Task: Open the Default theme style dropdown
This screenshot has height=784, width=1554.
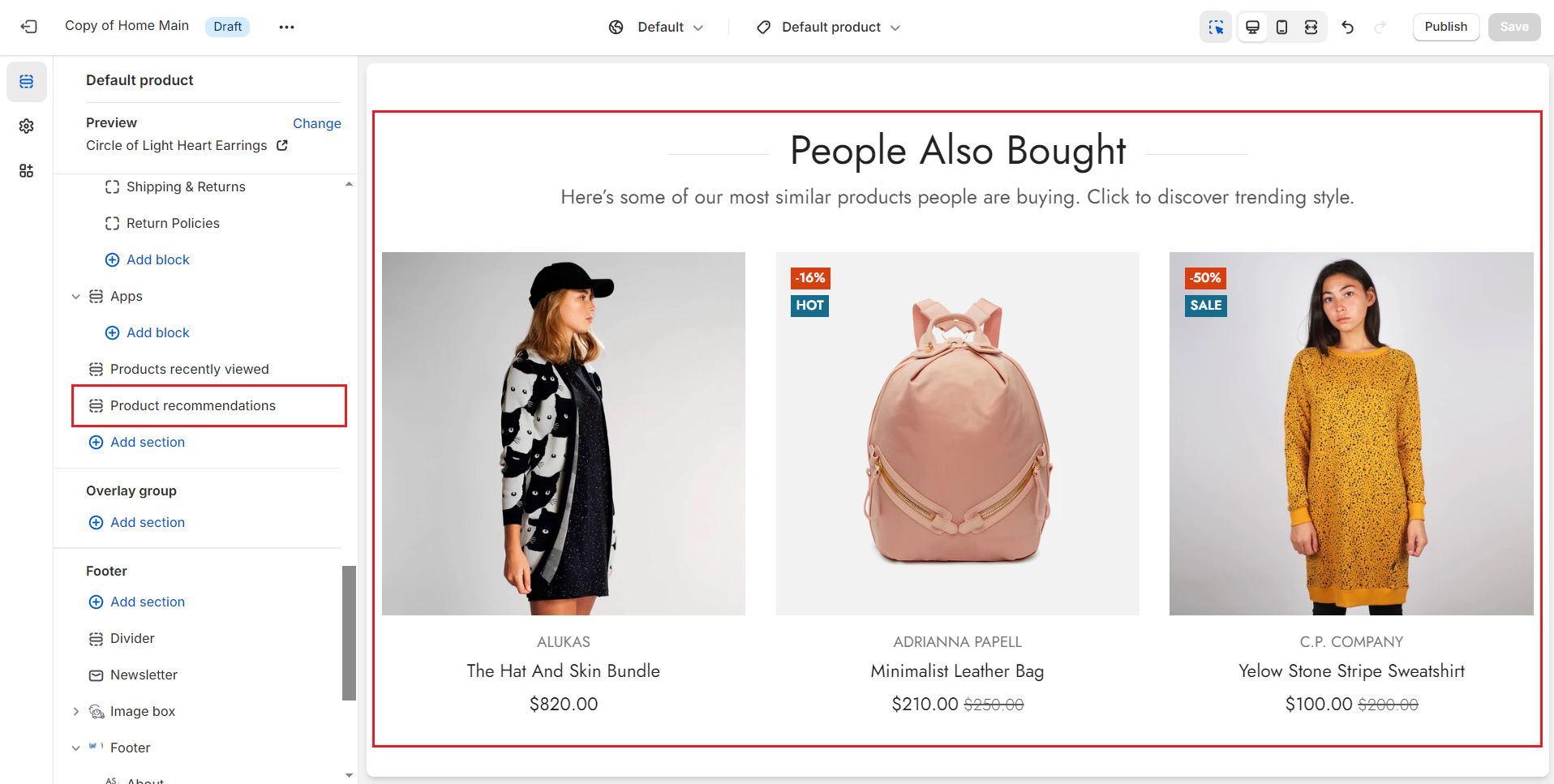Action: pos(656,28)
